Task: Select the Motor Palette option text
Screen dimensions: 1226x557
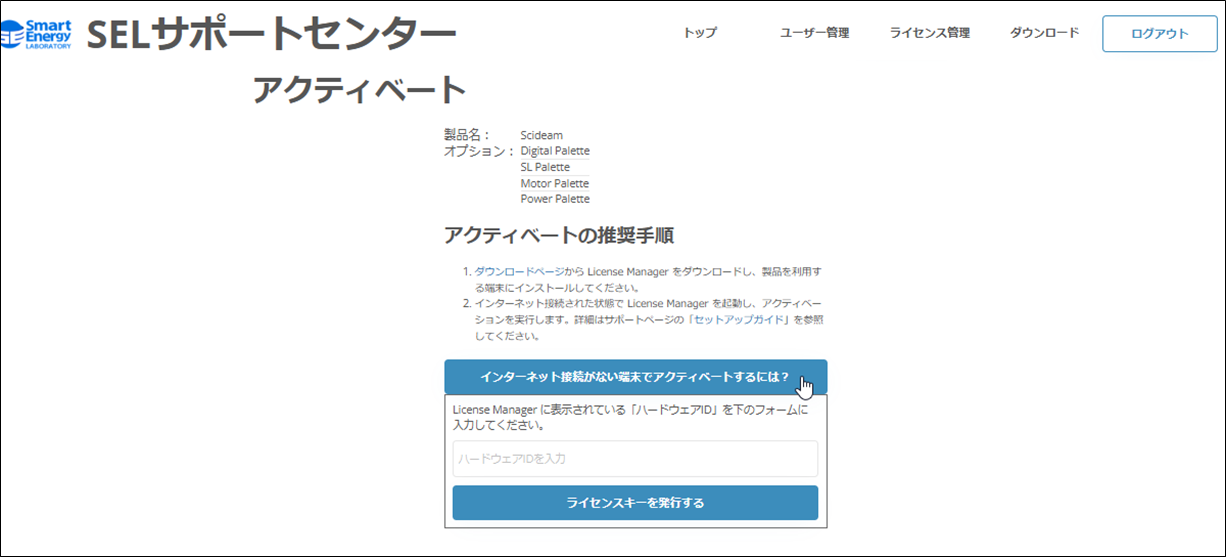Action: click(555, 183)
